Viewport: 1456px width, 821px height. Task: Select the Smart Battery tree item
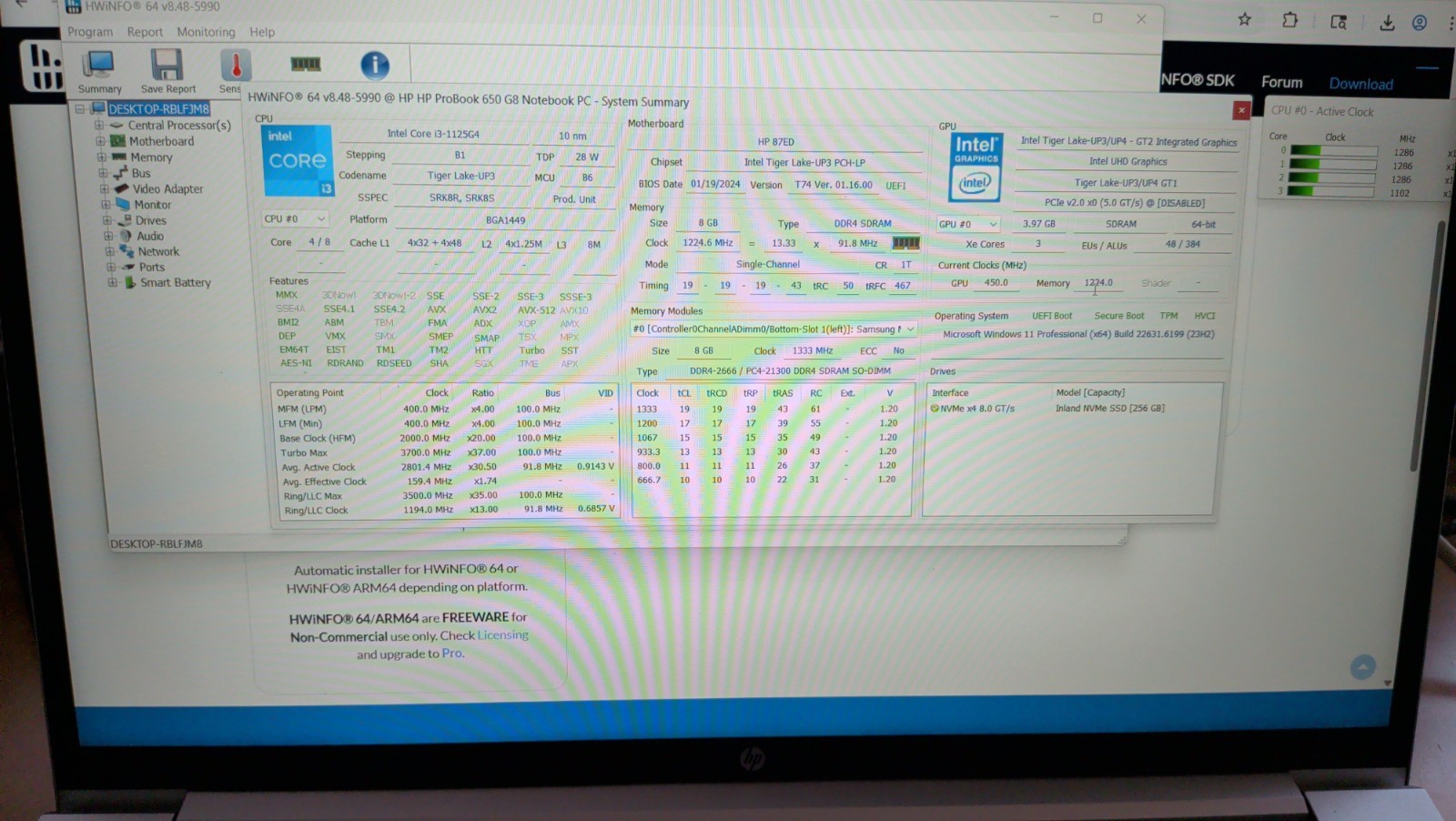pyautogui.click(x=175, y=282)
